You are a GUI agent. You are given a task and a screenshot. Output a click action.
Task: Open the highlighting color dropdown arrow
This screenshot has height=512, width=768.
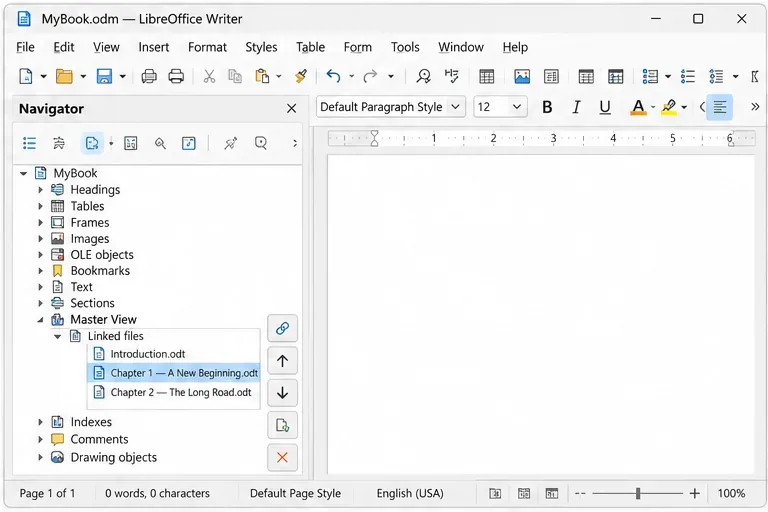[684, 107]
